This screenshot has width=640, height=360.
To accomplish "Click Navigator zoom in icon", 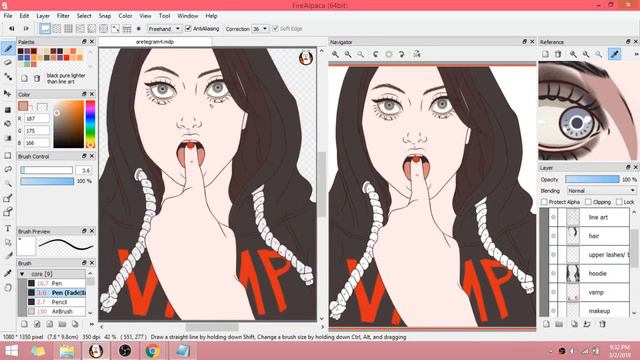I will pos(335,54).
